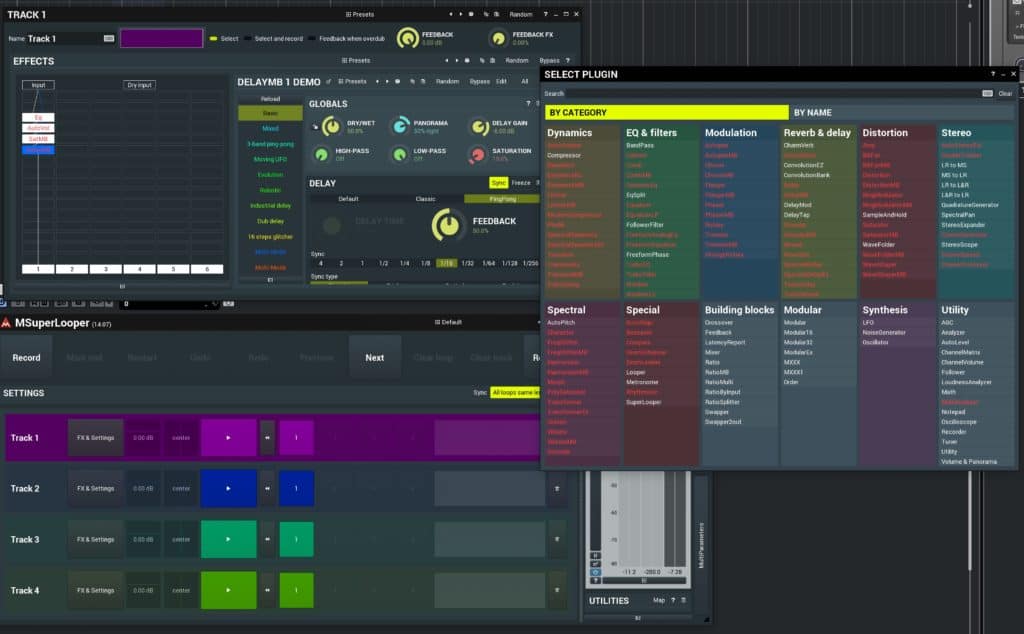Click Clear in the Select Plugin search
1024x634 pixels.
1005,93
